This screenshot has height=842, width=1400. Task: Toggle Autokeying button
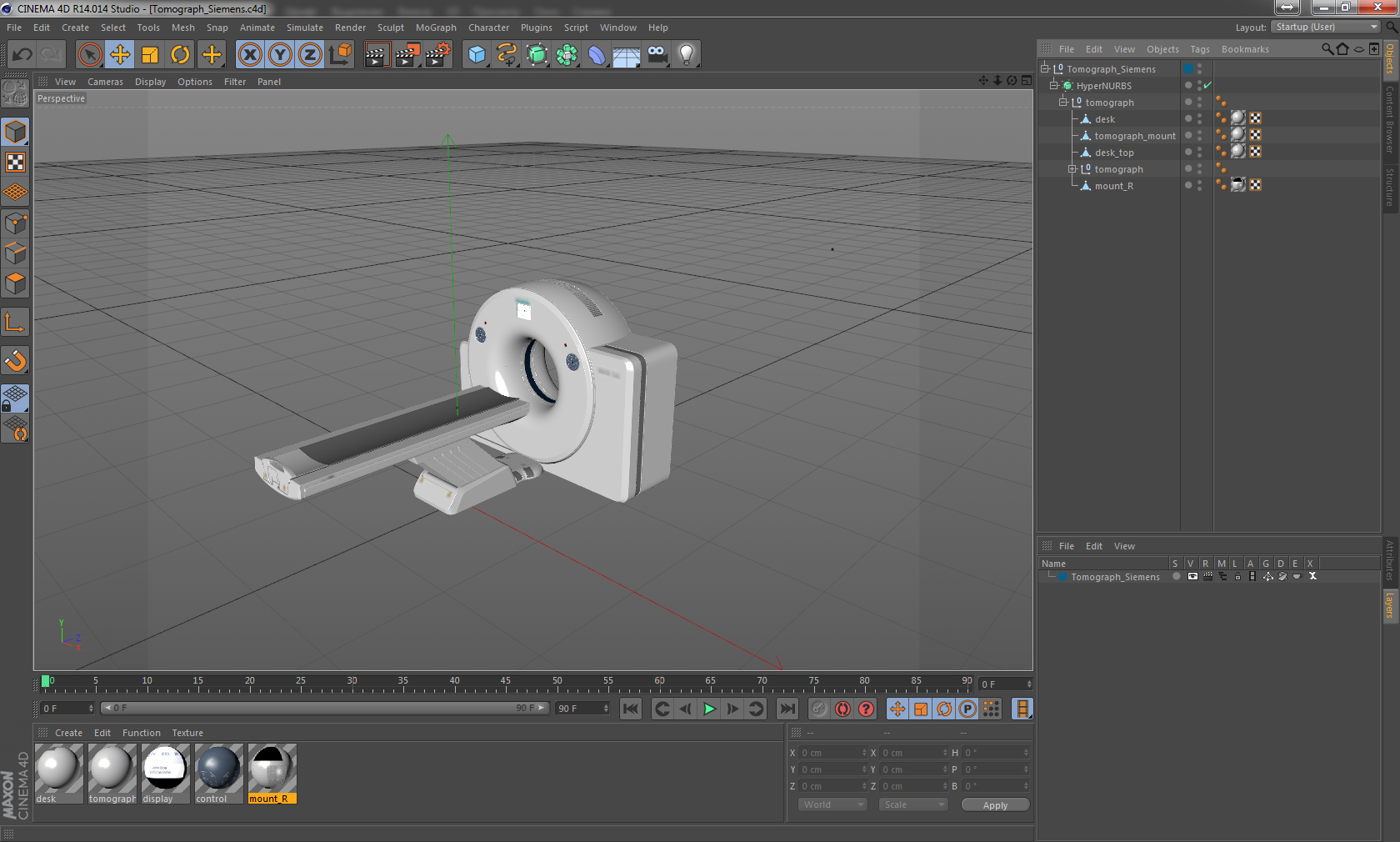click(x=842, y=709)
